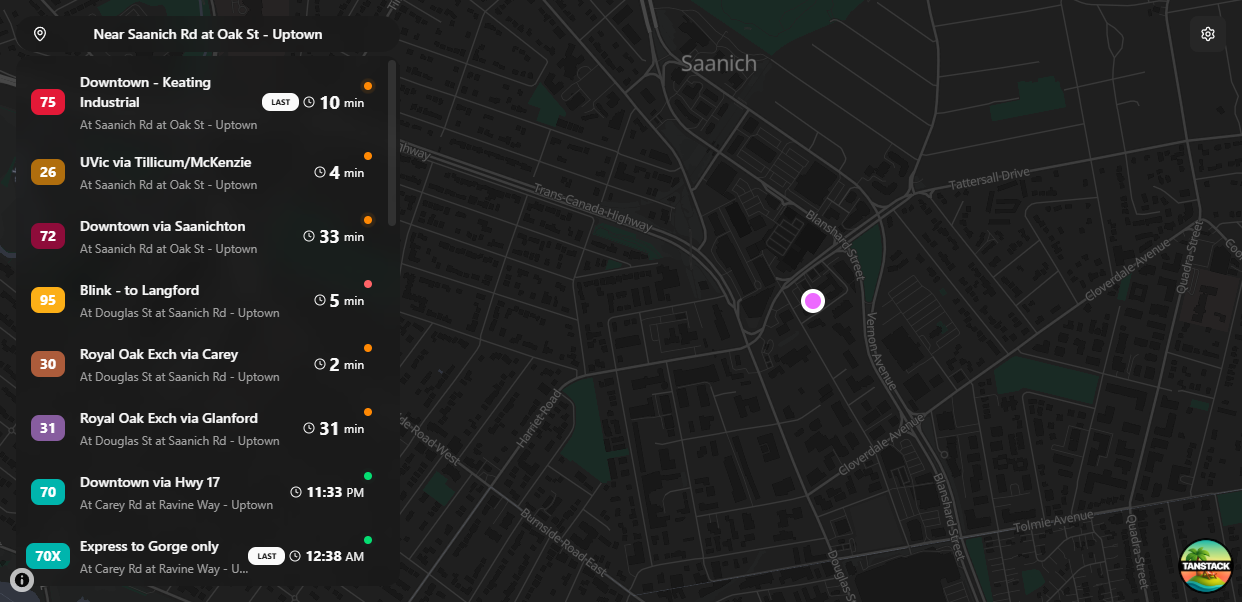Image resolution: width=1242 pixels, height=602 pixels.
Task: Click the purple route 31 badge
Action: click(x=48, y=429)
